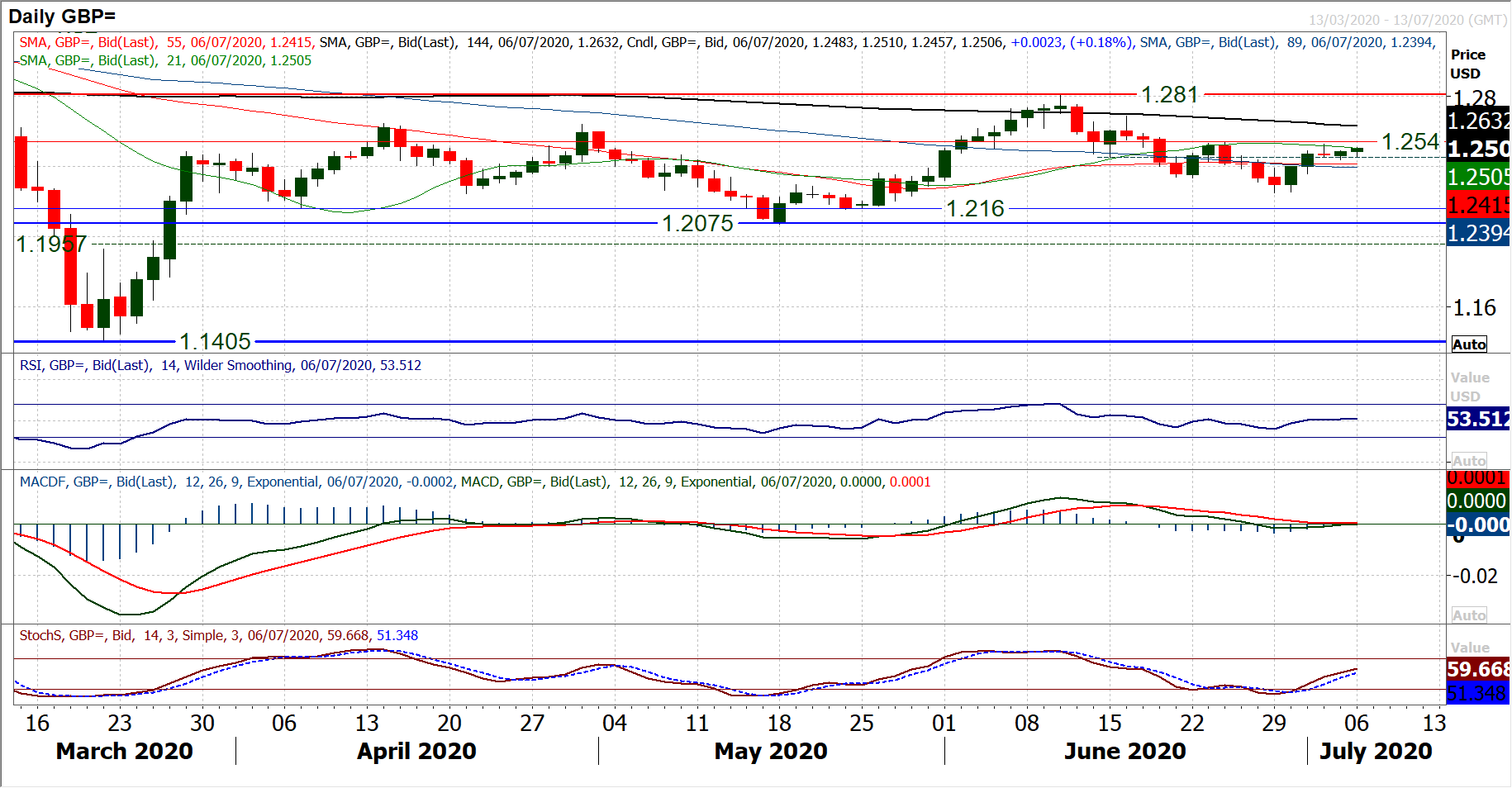
Task: Select the 1.216 support level label
Action: 975,209
